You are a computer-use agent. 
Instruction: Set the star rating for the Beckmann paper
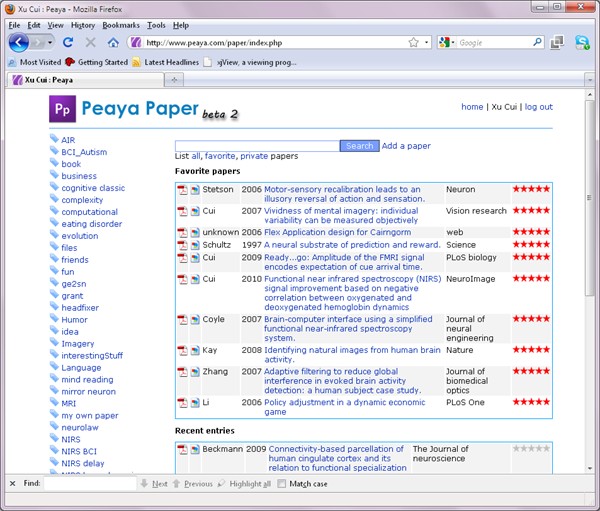click(531, 448)
